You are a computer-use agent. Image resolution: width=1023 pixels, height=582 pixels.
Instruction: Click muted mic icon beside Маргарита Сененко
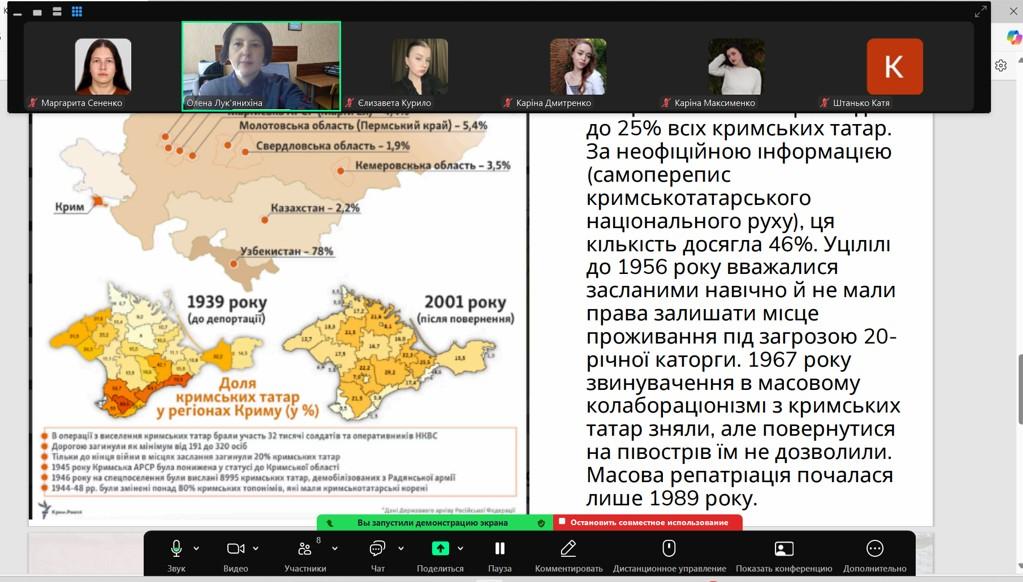coord(33,102)
